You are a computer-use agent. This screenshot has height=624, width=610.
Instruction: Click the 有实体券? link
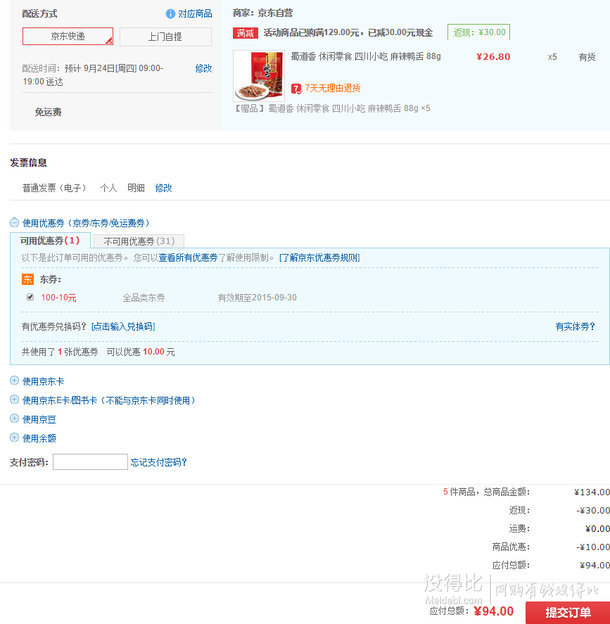575,326
